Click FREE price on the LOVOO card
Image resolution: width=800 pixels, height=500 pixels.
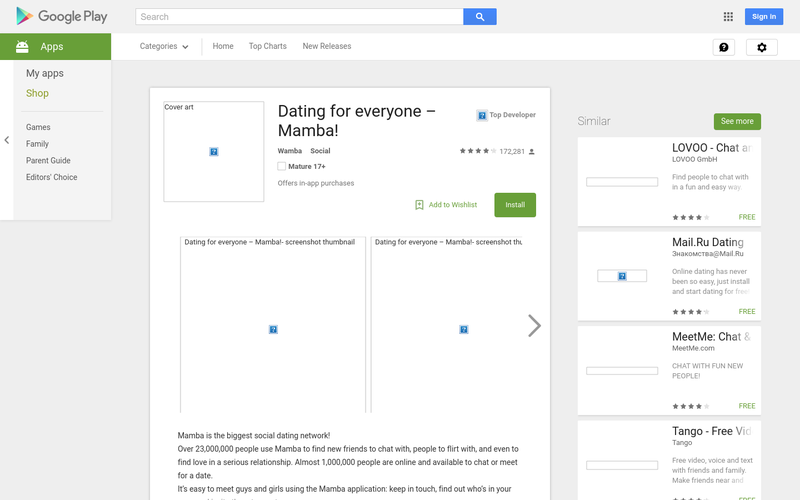pyautogui.click(x=747, y=217)
